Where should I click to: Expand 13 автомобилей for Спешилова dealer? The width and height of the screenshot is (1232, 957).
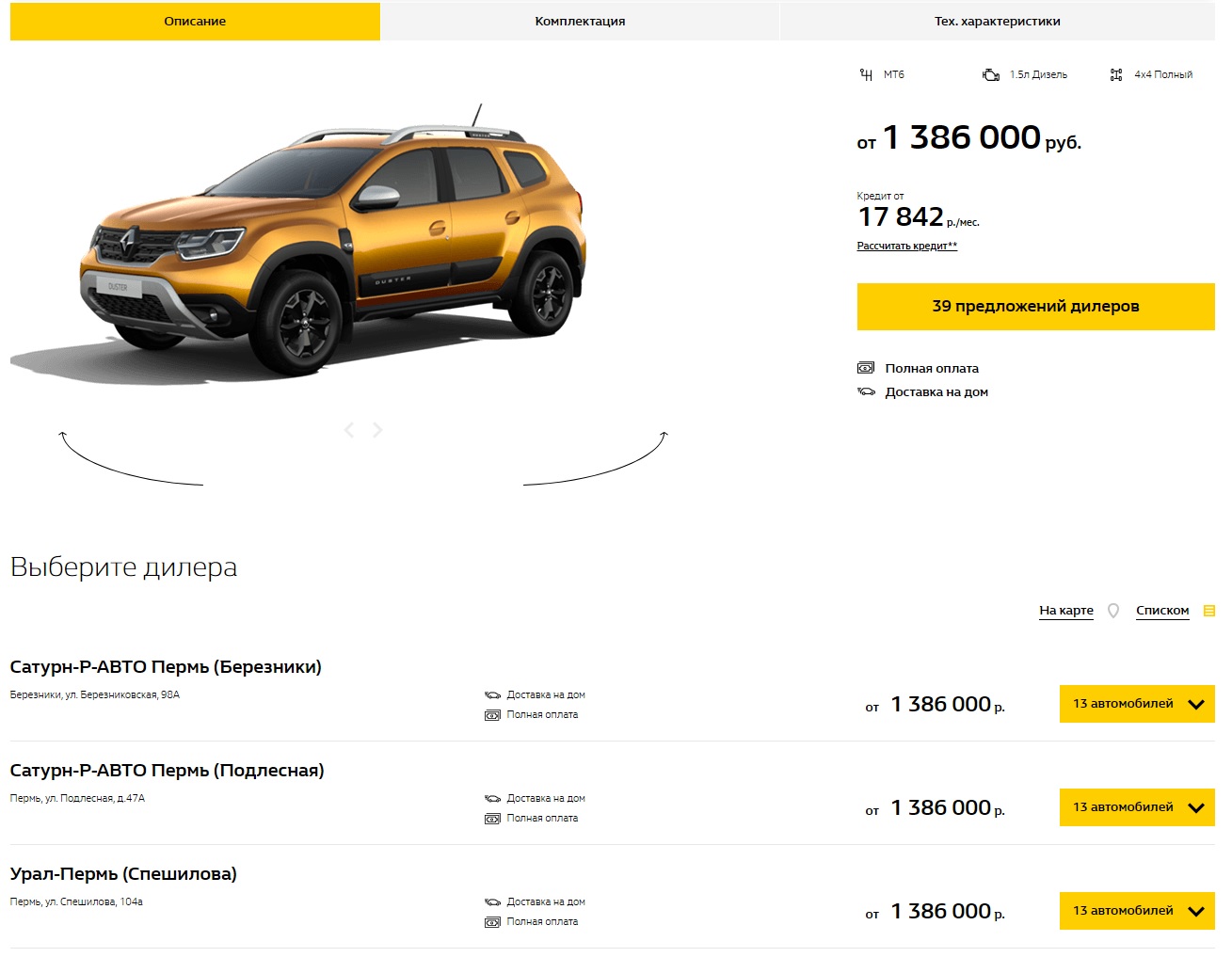coord(1137,911)
